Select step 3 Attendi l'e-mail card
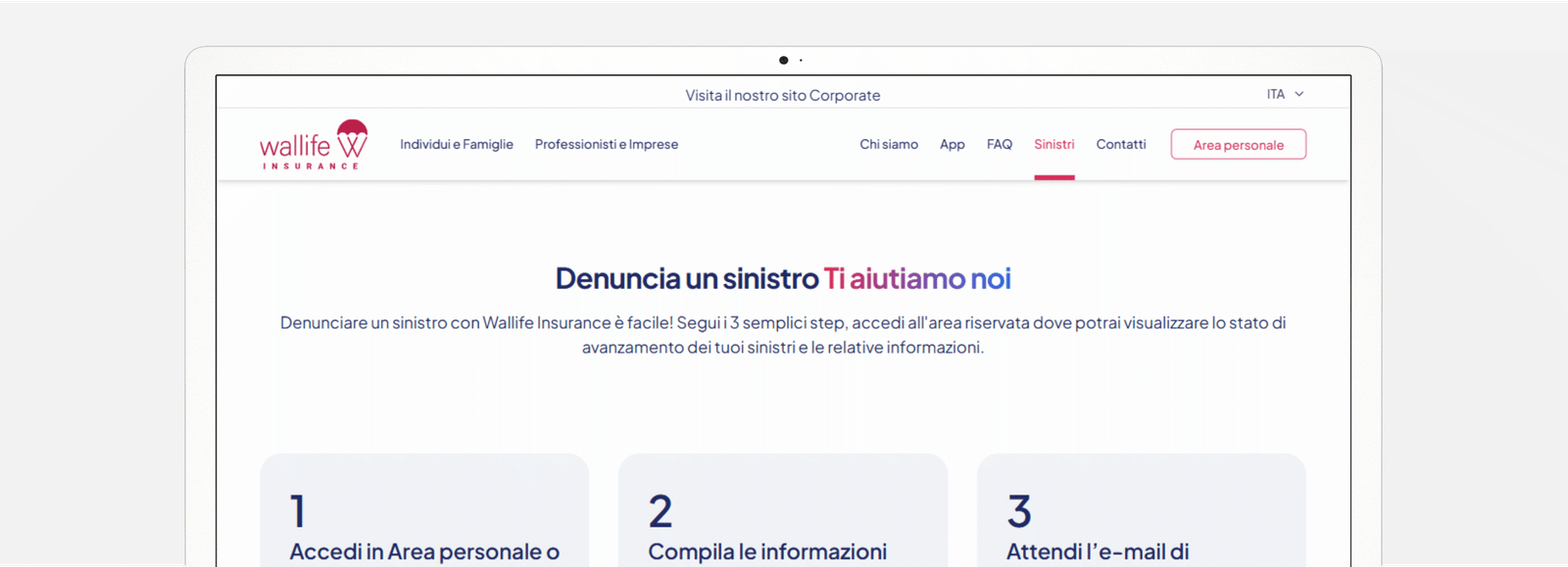Screen dimensions: 1568x567 (1142, 510)
